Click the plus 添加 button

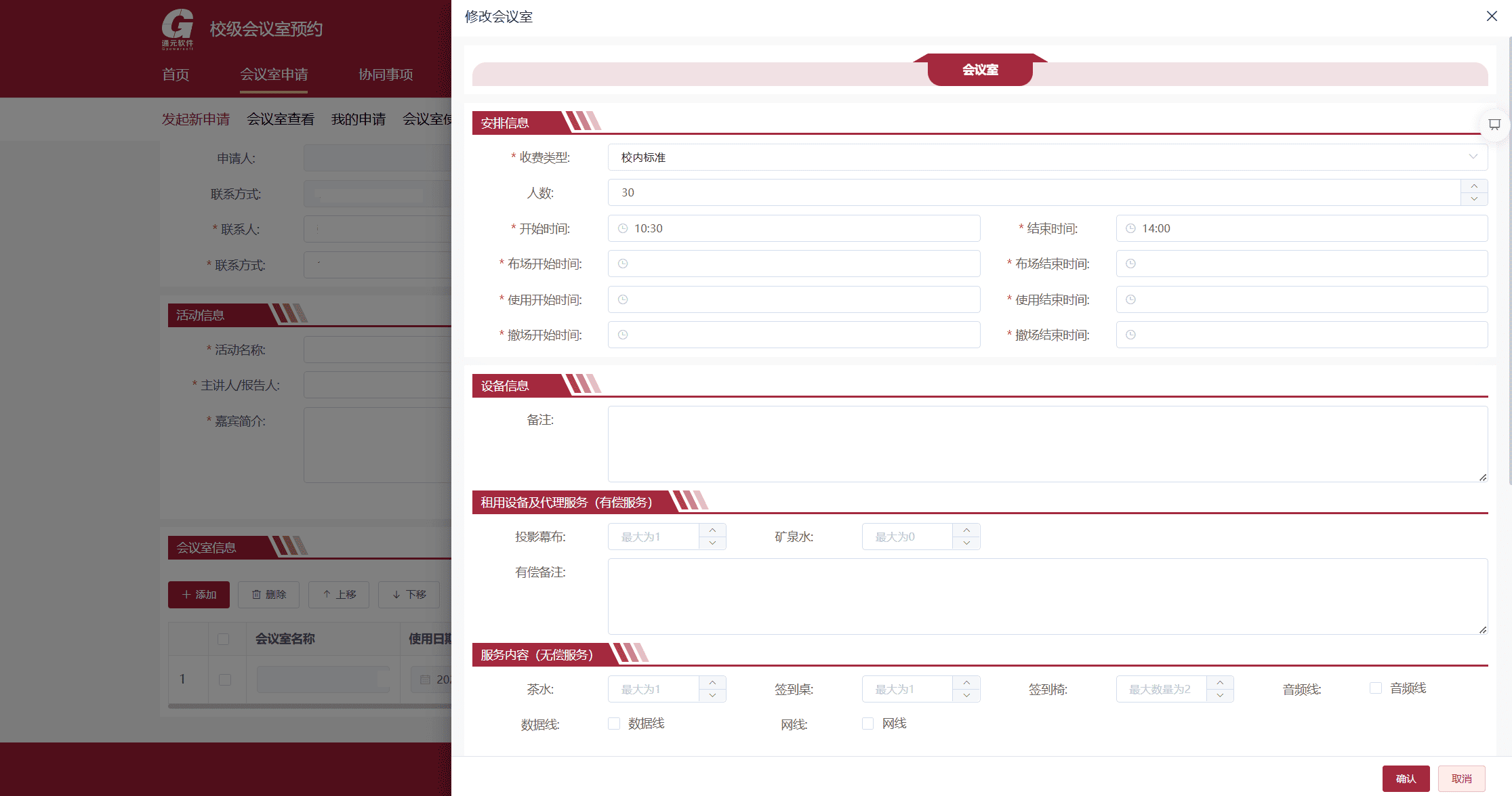pyautogui.click(x=199, y=594)
